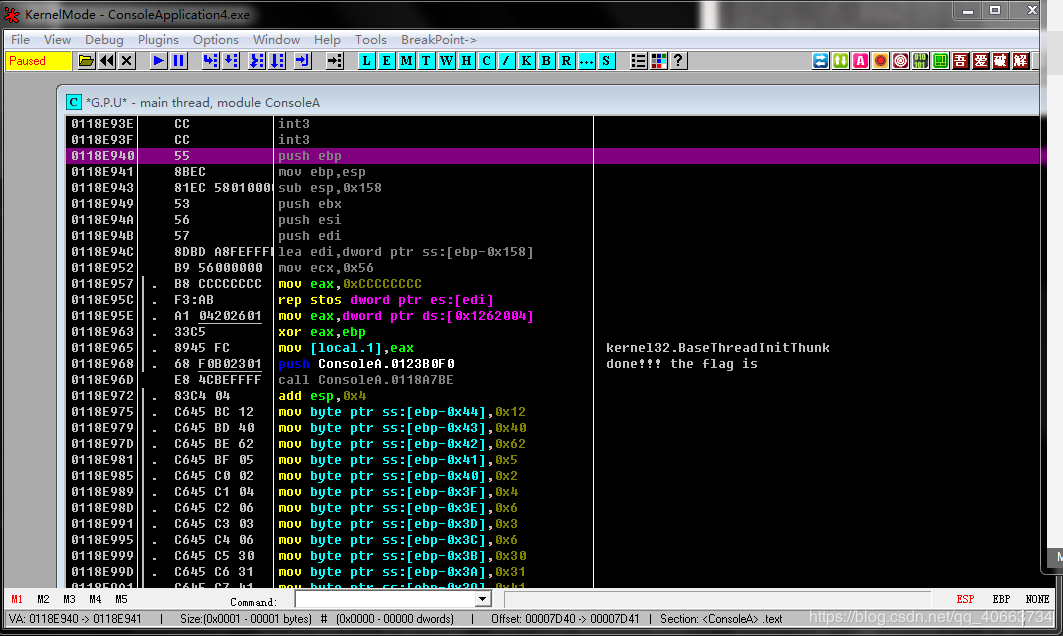
Task: Show the Call stack window (K)
Action: 527,61
